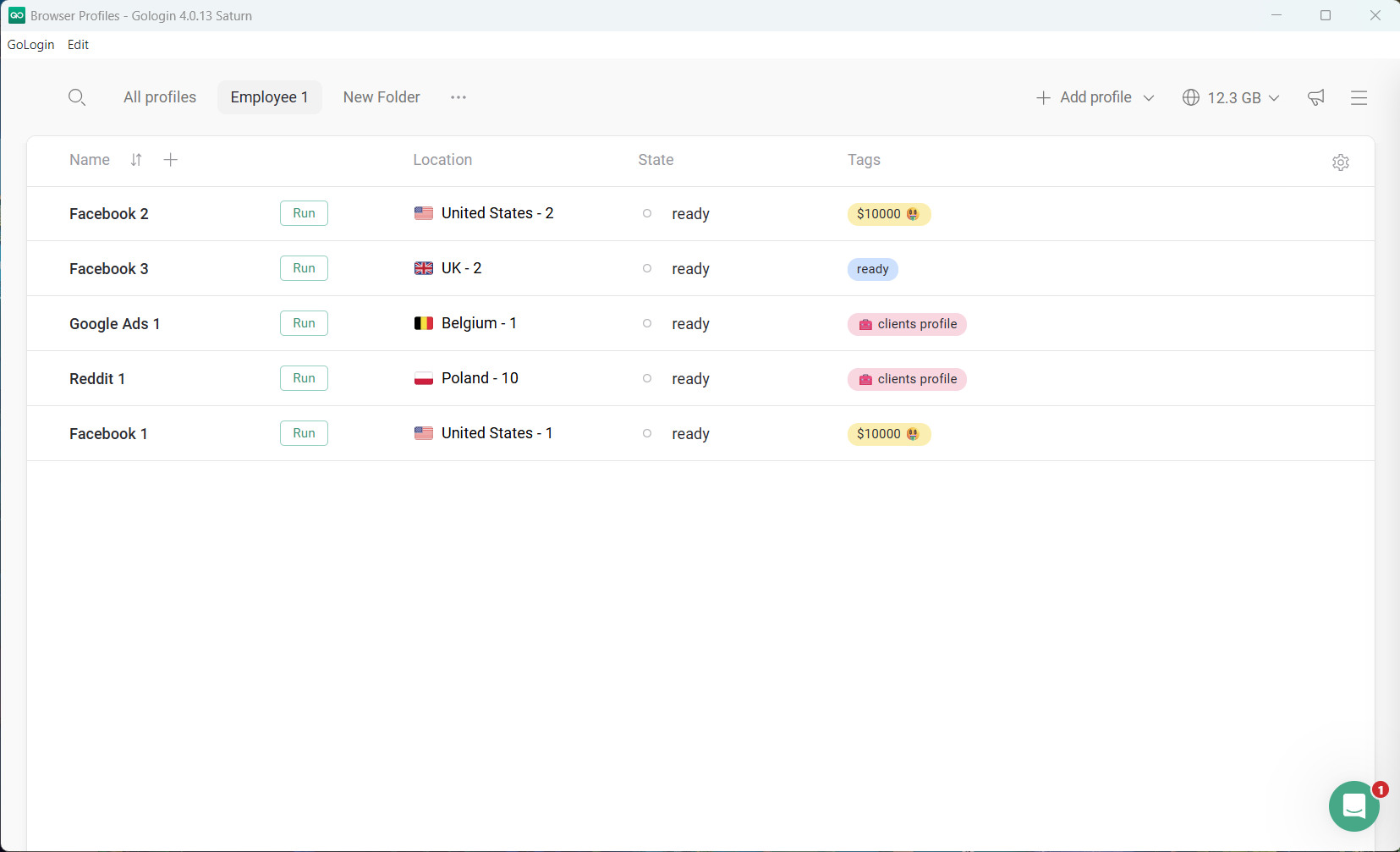Open the proxy traffic globe icon
The height and width of the screenshot is (852, 1400).
(x=1192, y=97)
